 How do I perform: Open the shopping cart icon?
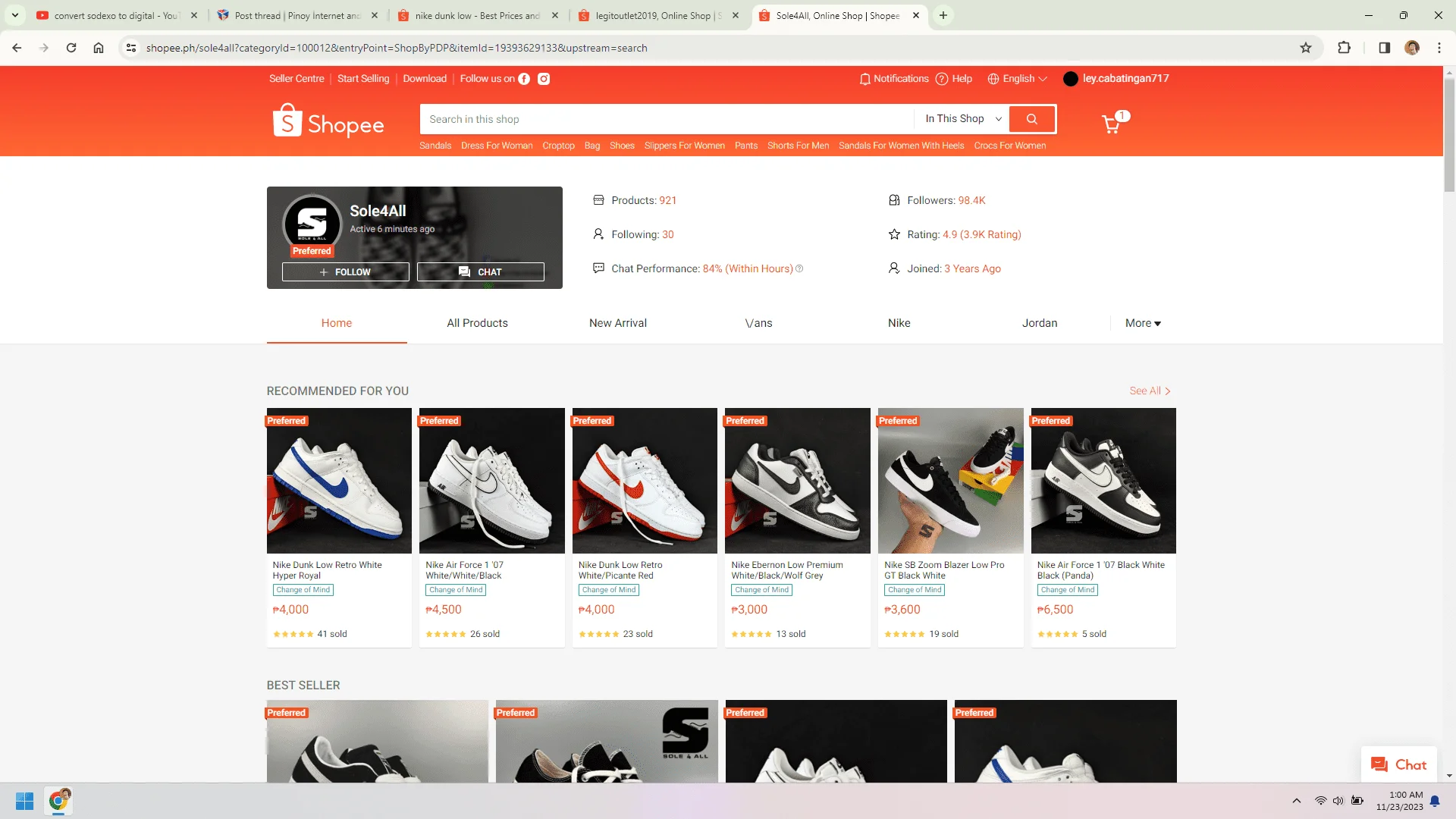coord(1112,123)
